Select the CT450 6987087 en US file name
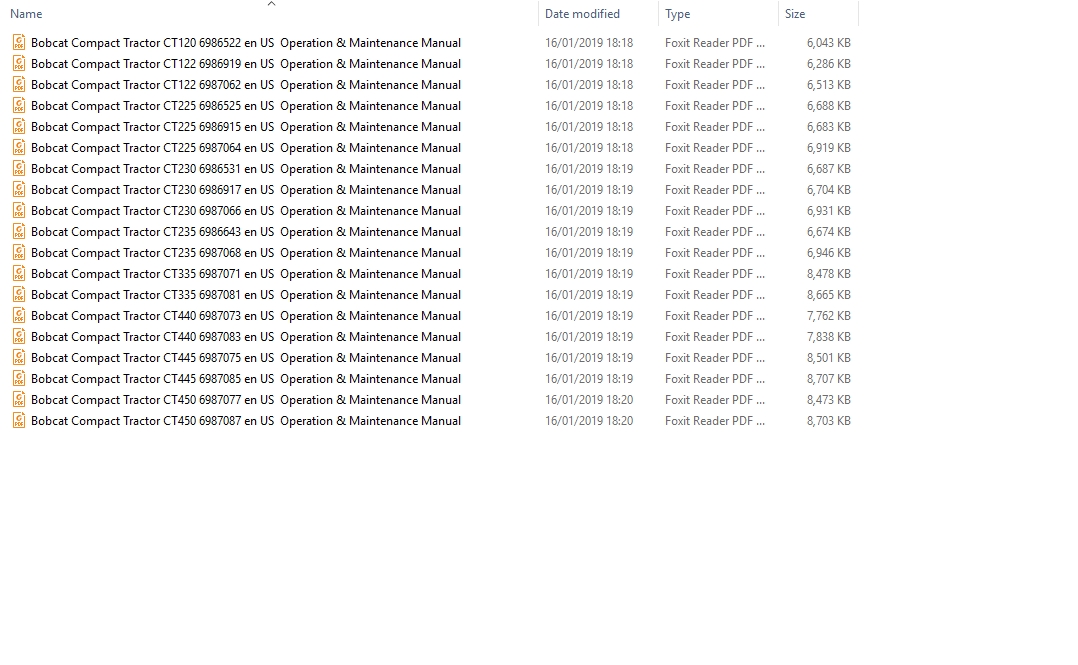 (x=246, y=420)
